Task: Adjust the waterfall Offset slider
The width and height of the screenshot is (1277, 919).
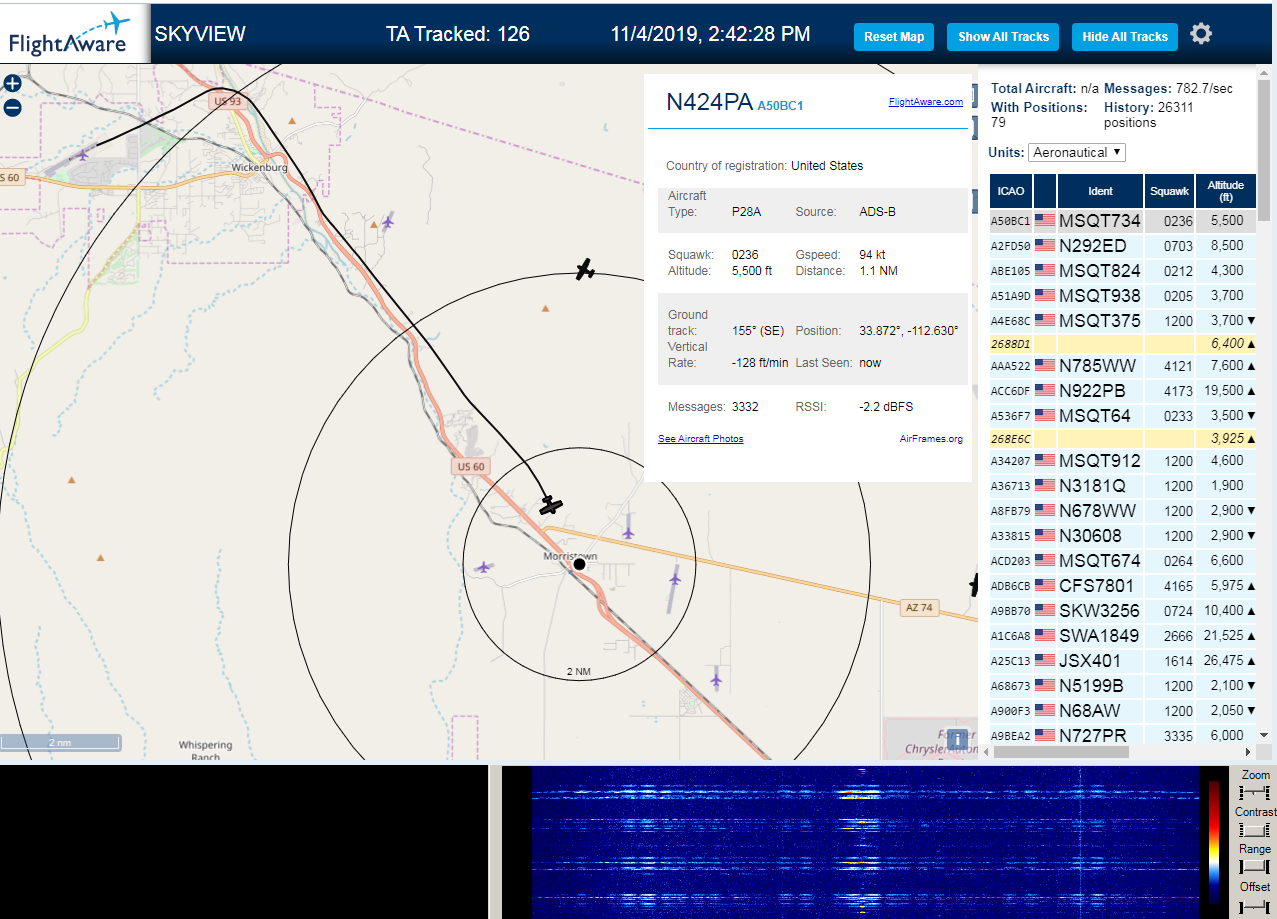Action: click(1254, 906)
